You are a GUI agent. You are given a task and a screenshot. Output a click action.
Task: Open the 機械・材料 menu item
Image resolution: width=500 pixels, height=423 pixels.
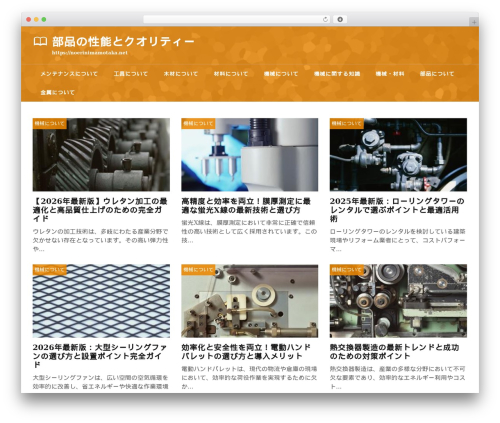click(x=390, y=74)
